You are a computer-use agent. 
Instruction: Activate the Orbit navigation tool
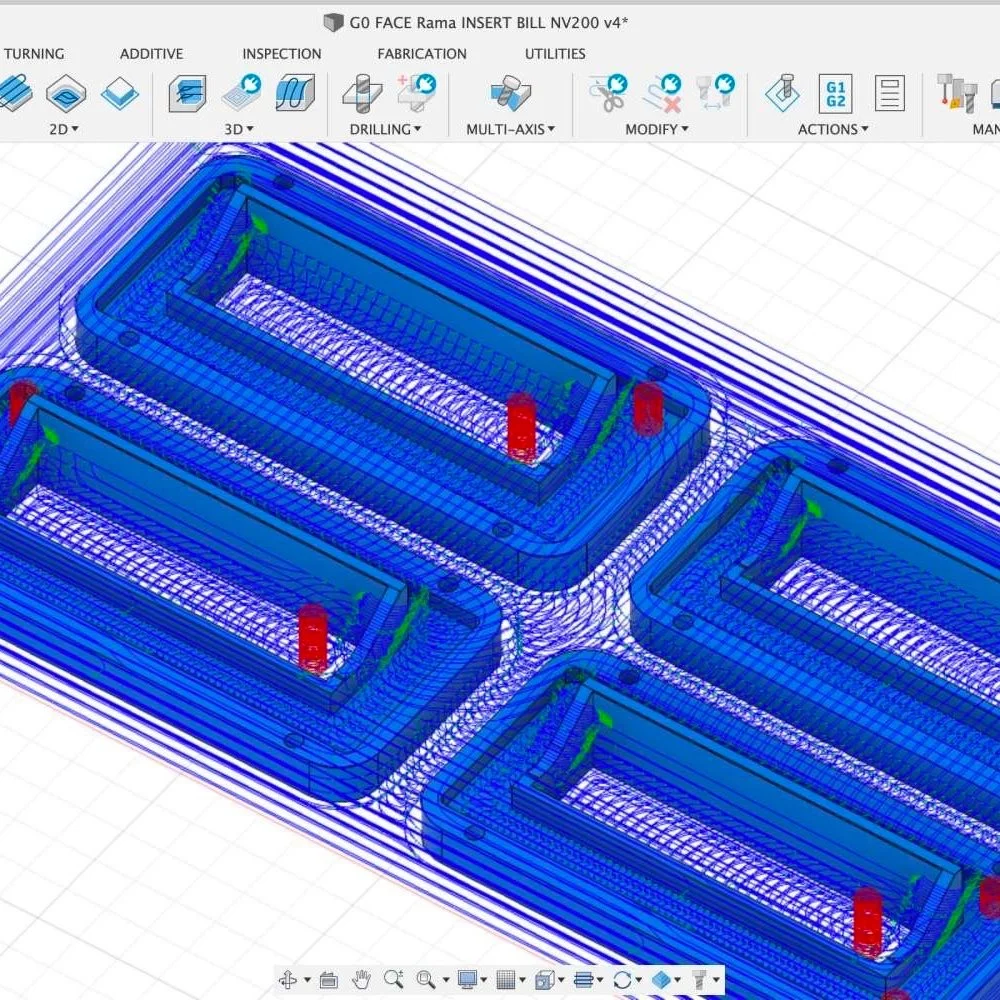click(288, 979)
